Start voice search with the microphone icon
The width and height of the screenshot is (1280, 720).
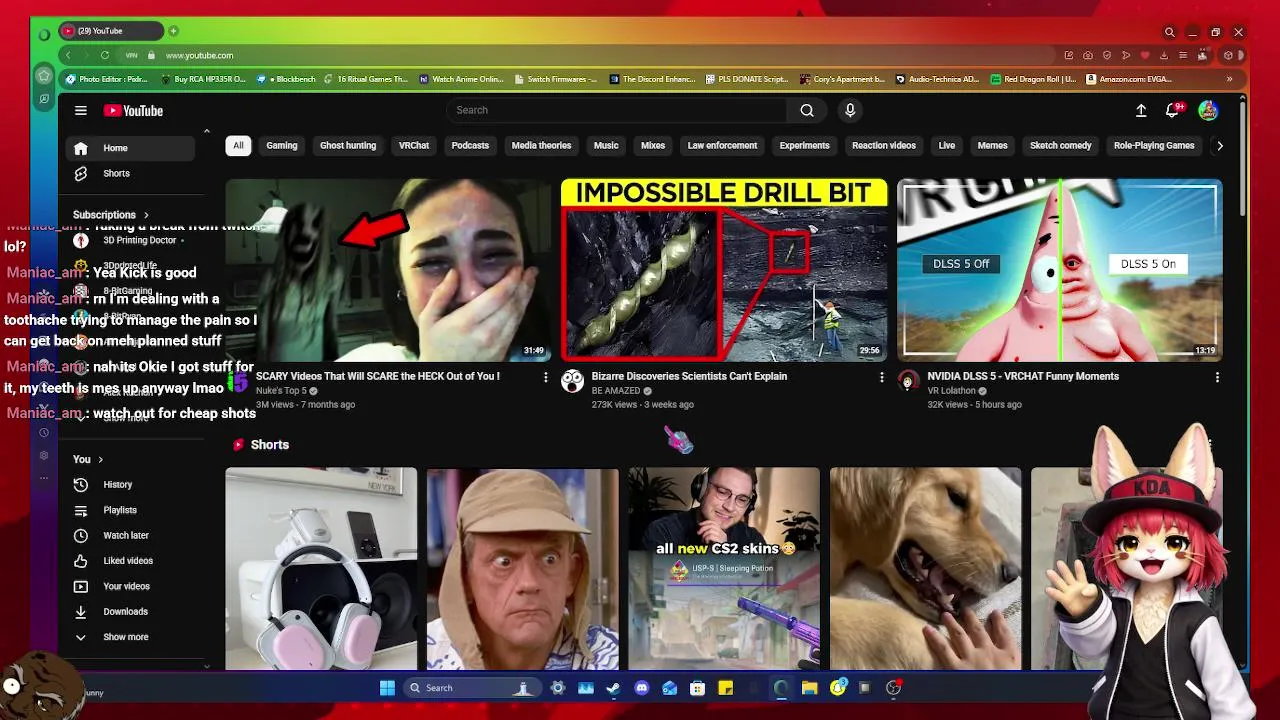point(850,110)
